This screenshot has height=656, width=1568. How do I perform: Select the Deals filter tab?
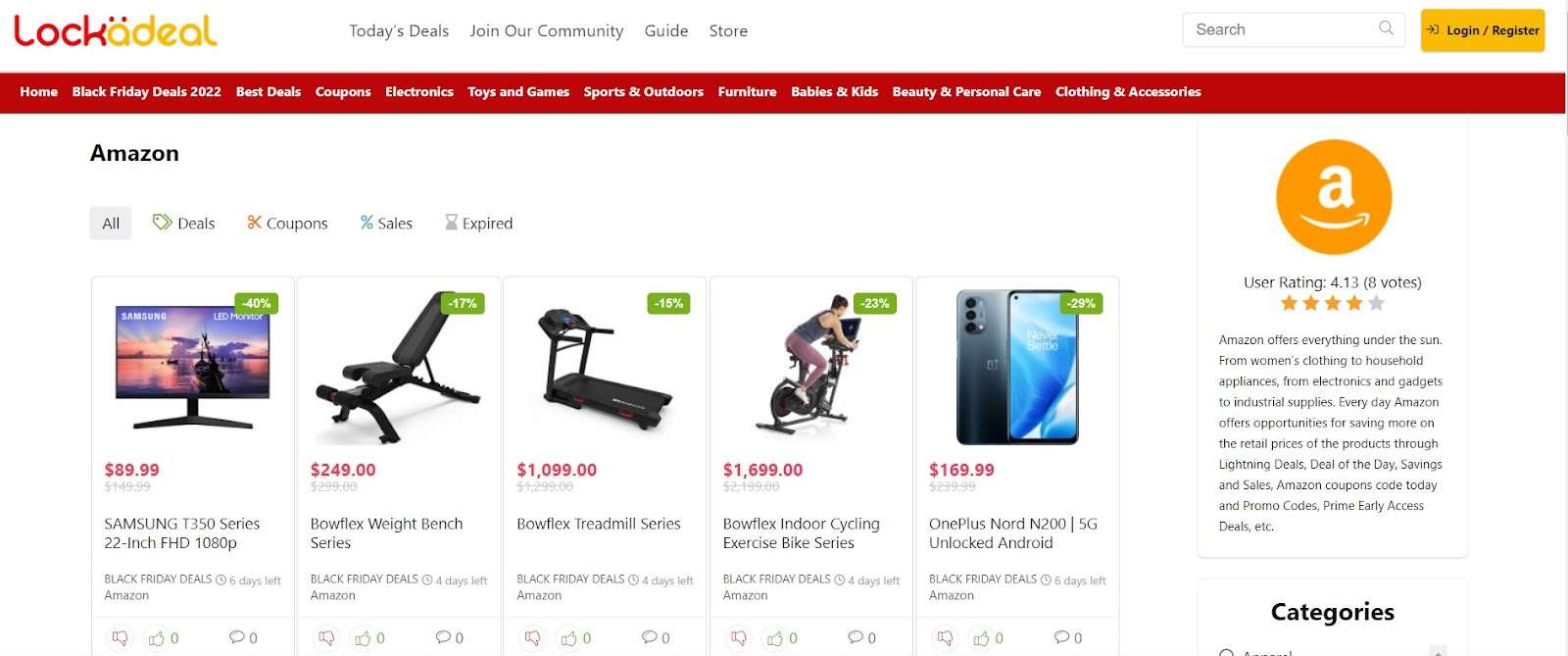tap(183, 223)
